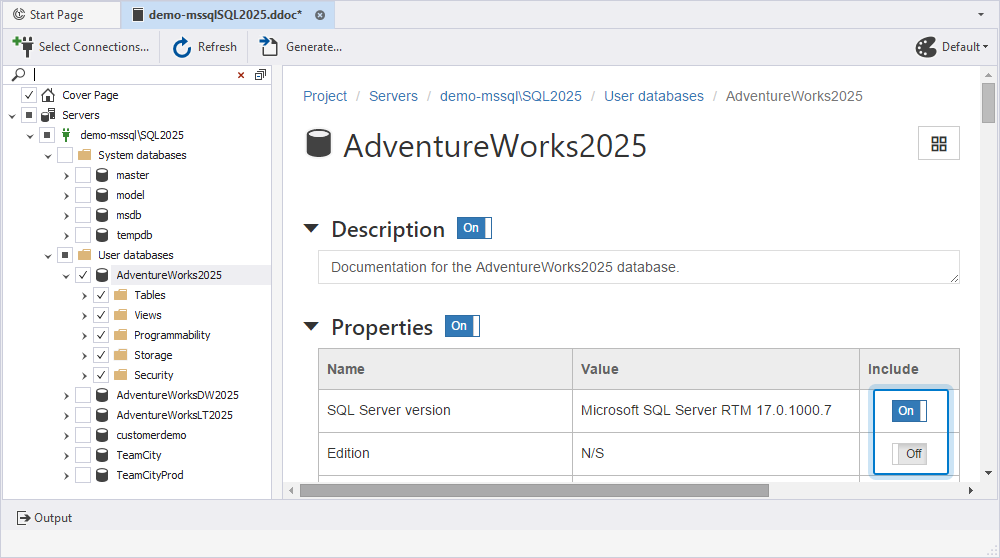Open the User databases breadcrumb link
The image size is (1000, 558).
pyautogui.click(x=654, y=96)
